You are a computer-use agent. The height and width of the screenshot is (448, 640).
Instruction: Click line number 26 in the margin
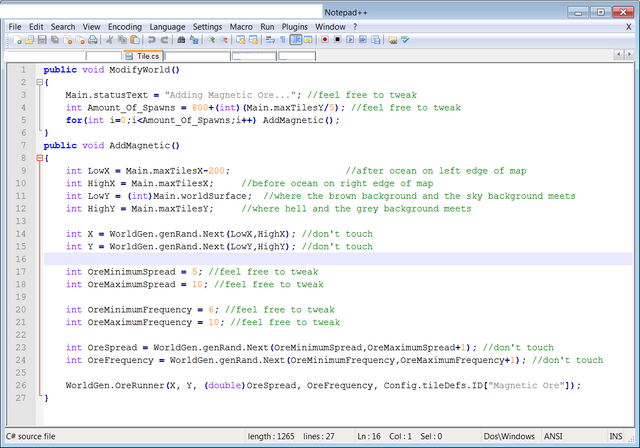[21, 385]
